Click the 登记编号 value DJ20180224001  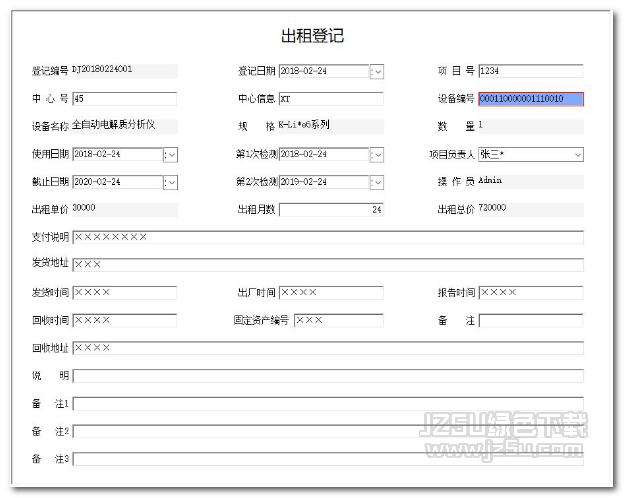[102, 69]
